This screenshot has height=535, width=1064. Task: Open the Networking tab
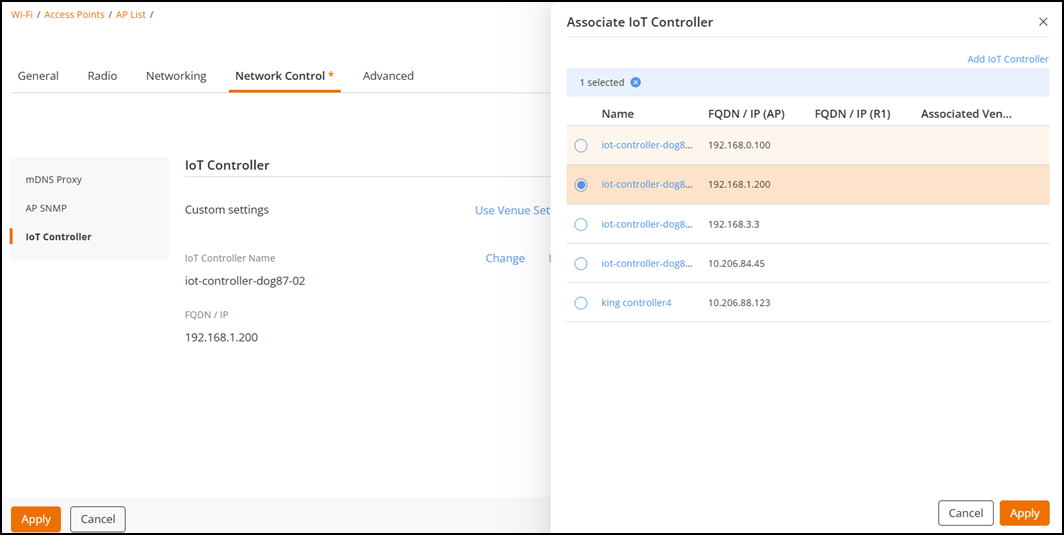(176, 76)
